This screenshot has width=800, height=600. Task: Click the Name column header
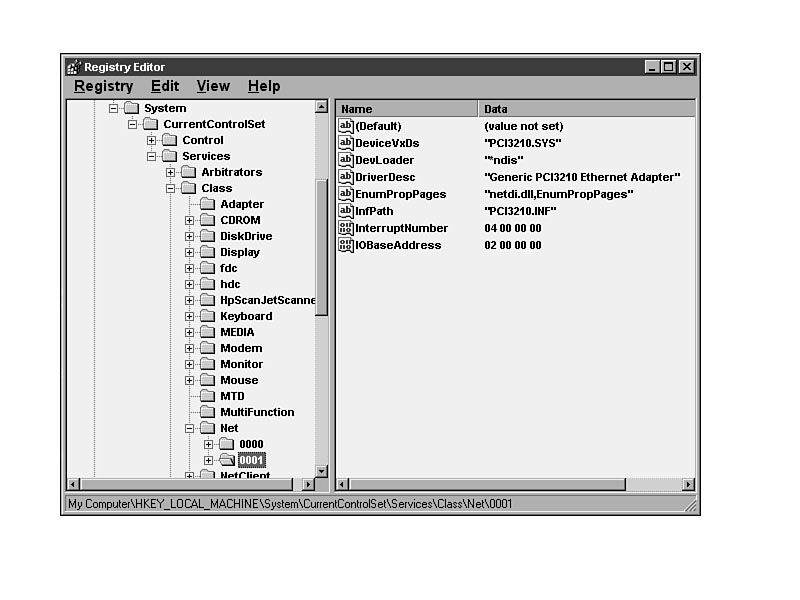tap(407, 109)
